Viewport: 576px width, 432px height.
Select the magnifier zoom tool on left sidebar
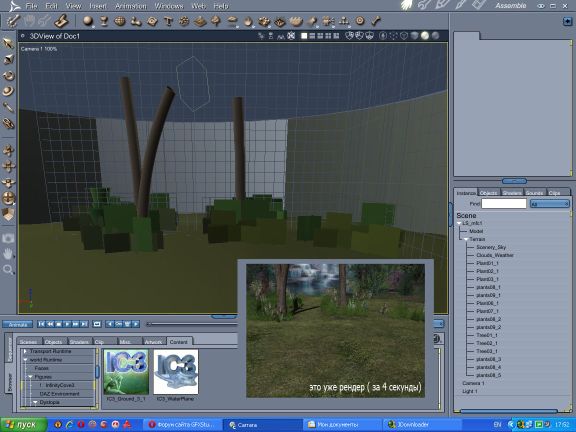(x=8, y=270)
